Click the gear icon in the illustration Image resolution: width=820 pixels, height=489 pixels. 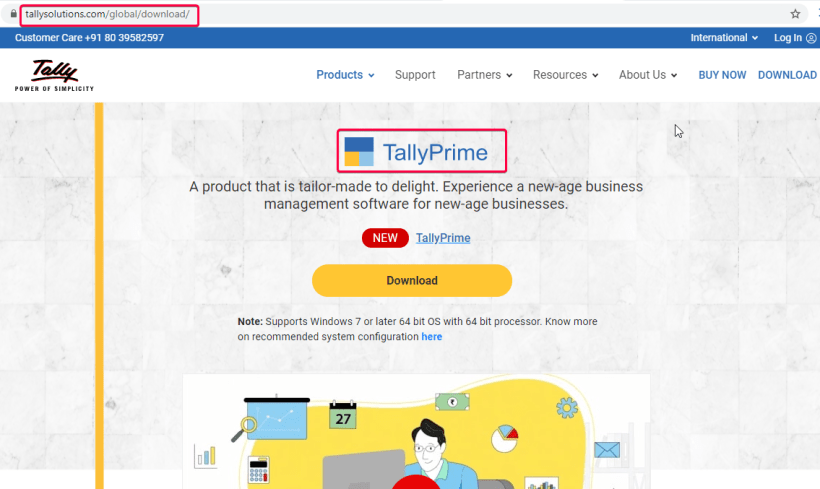[x=567, y=407]
